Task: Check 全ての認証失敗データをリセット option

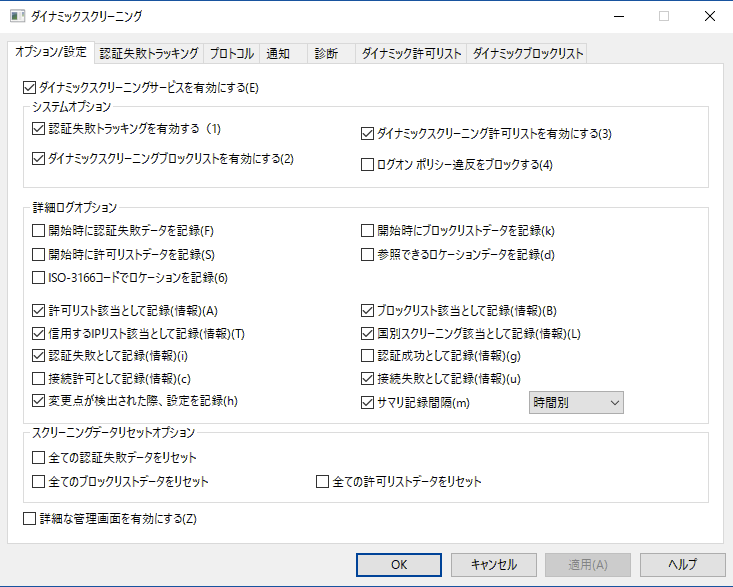Action: (x=39, y=458)
